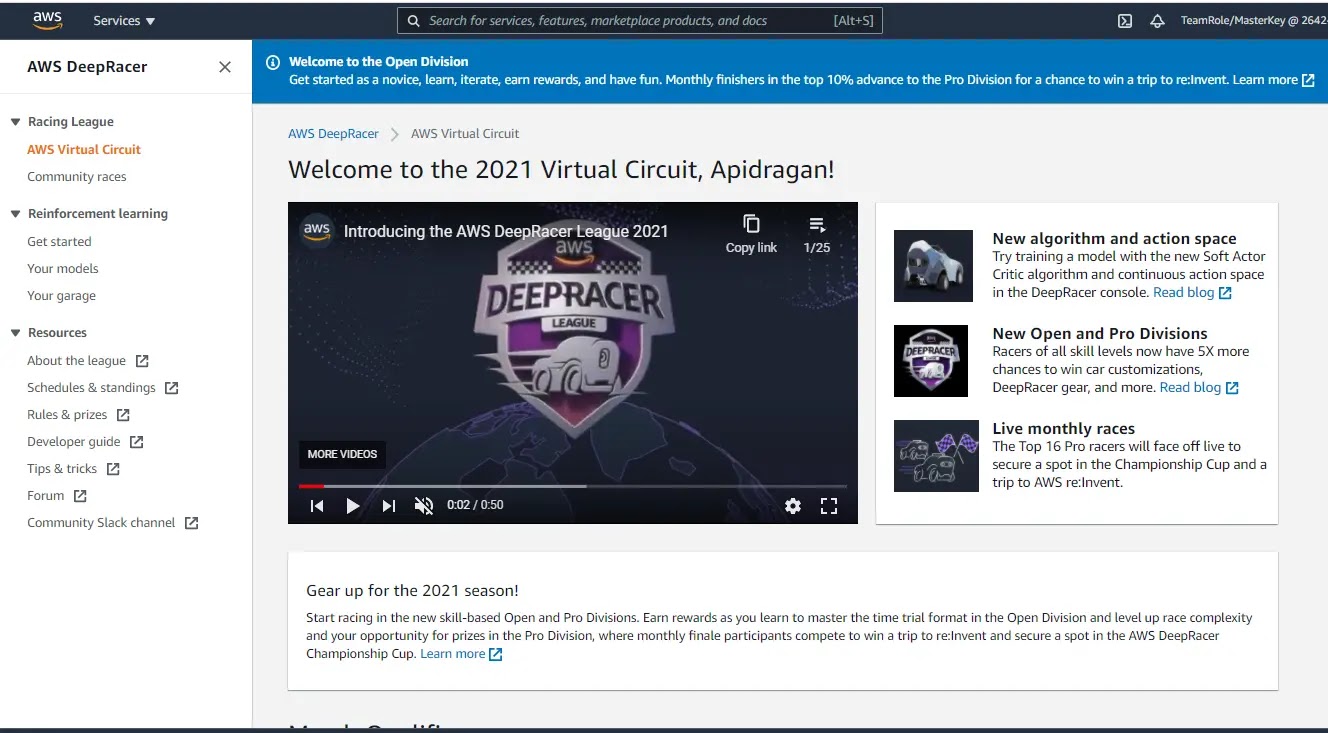Image resolution: width=1328 pixels, height=733 pixels.
Task: Open the Get started page
Action: tap(59, 241)
